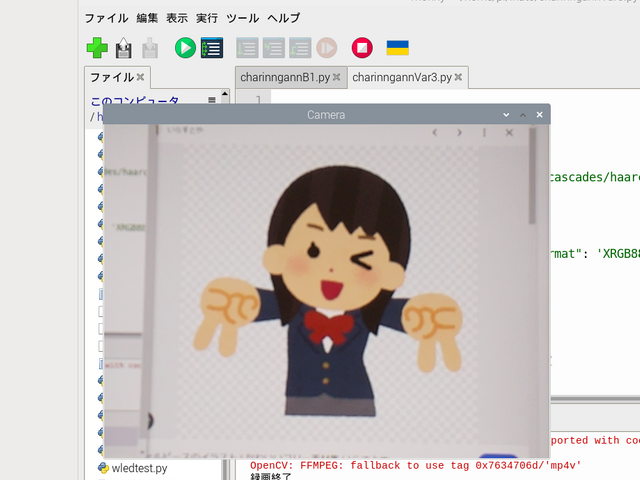Image resolution: width=640 pixels, height=480 pixels.
Task: Create a new file with green plus icon
Action: [97, 48]
